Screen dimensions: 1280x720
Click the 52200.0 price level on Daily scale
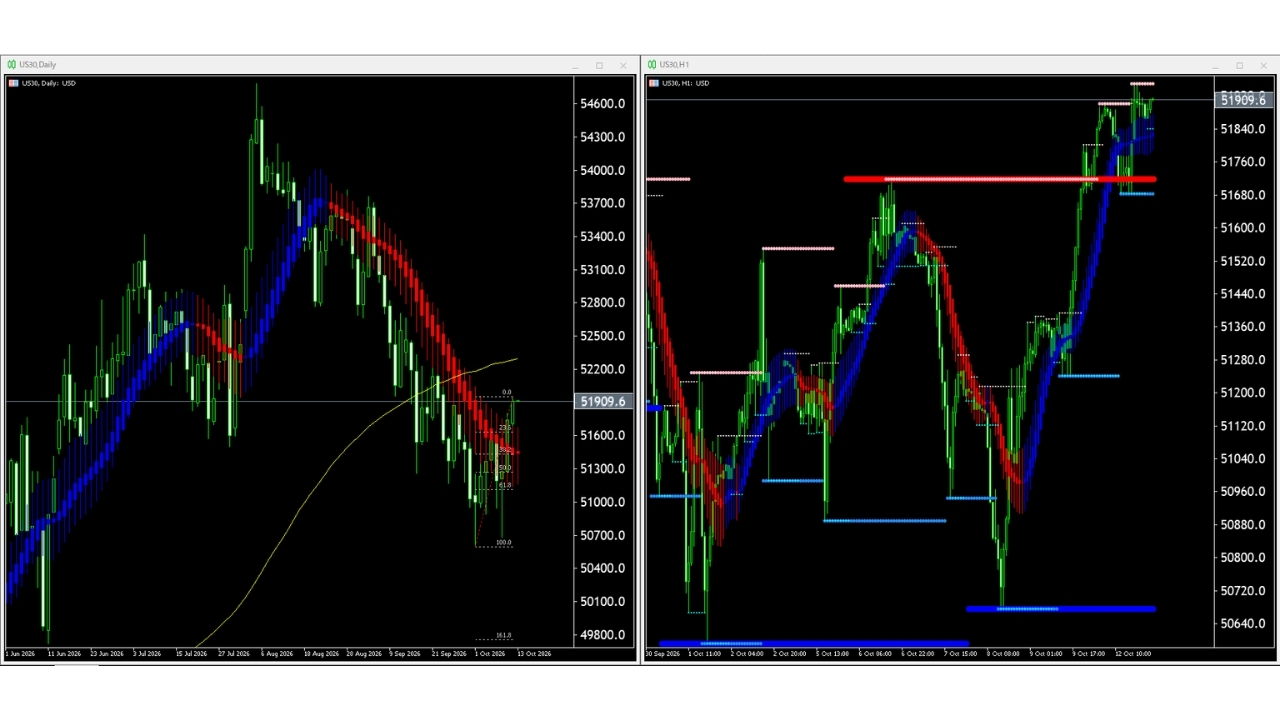point(603,369)
